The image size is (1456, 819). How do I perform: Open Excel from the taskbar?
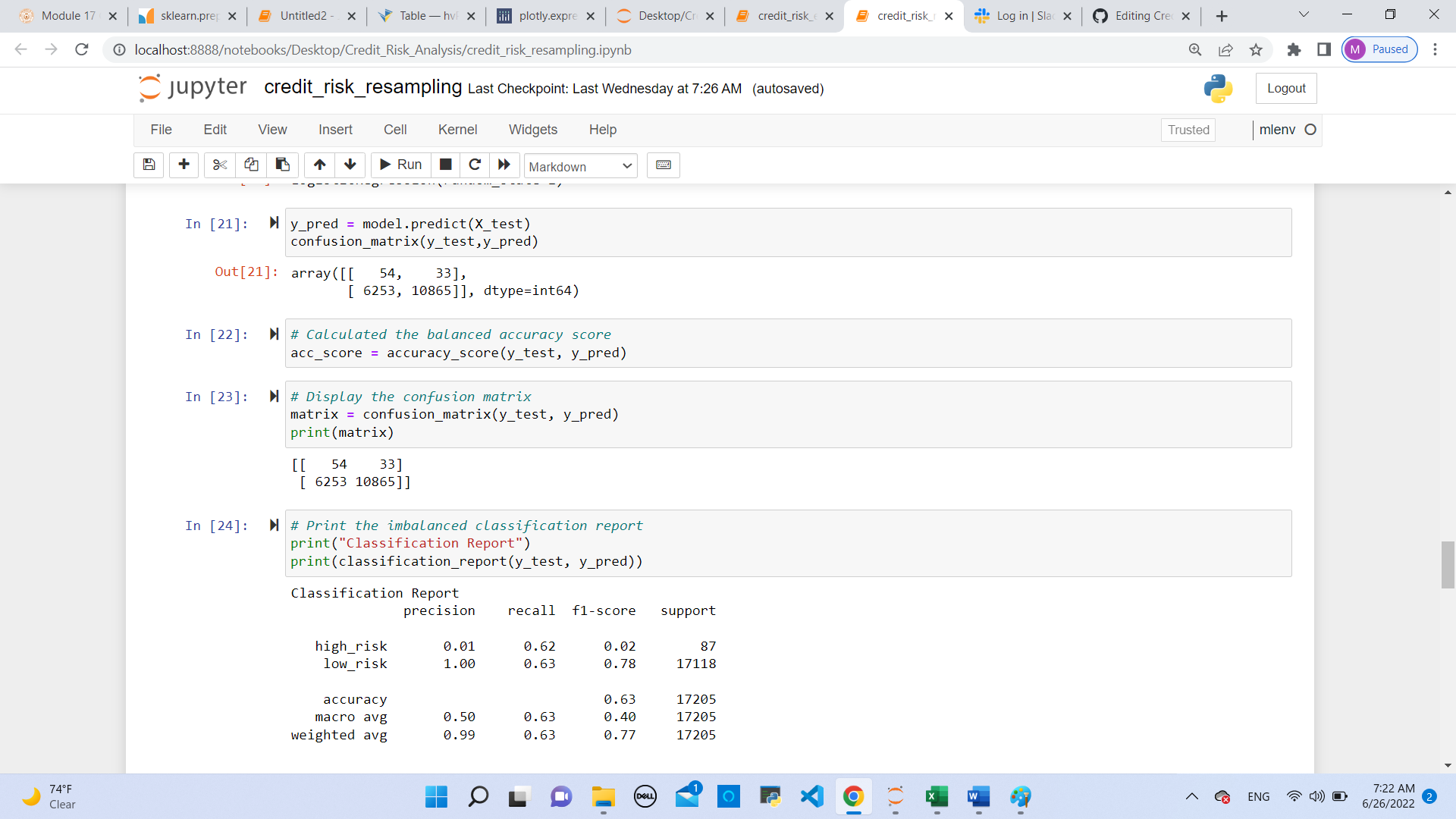(936, 797)
